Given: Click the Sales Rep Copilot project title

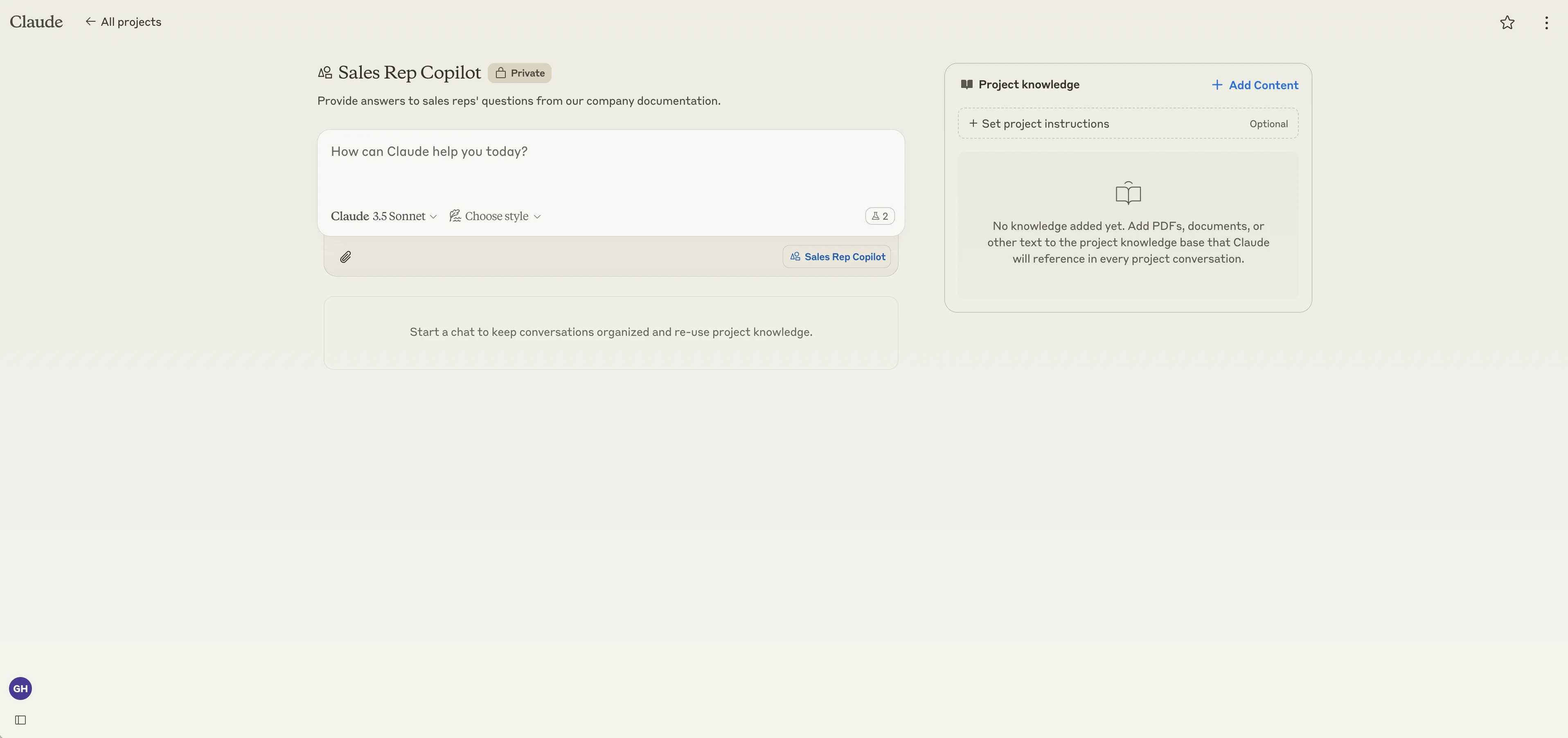Looking at the screenshot, I should coord(409,72).
